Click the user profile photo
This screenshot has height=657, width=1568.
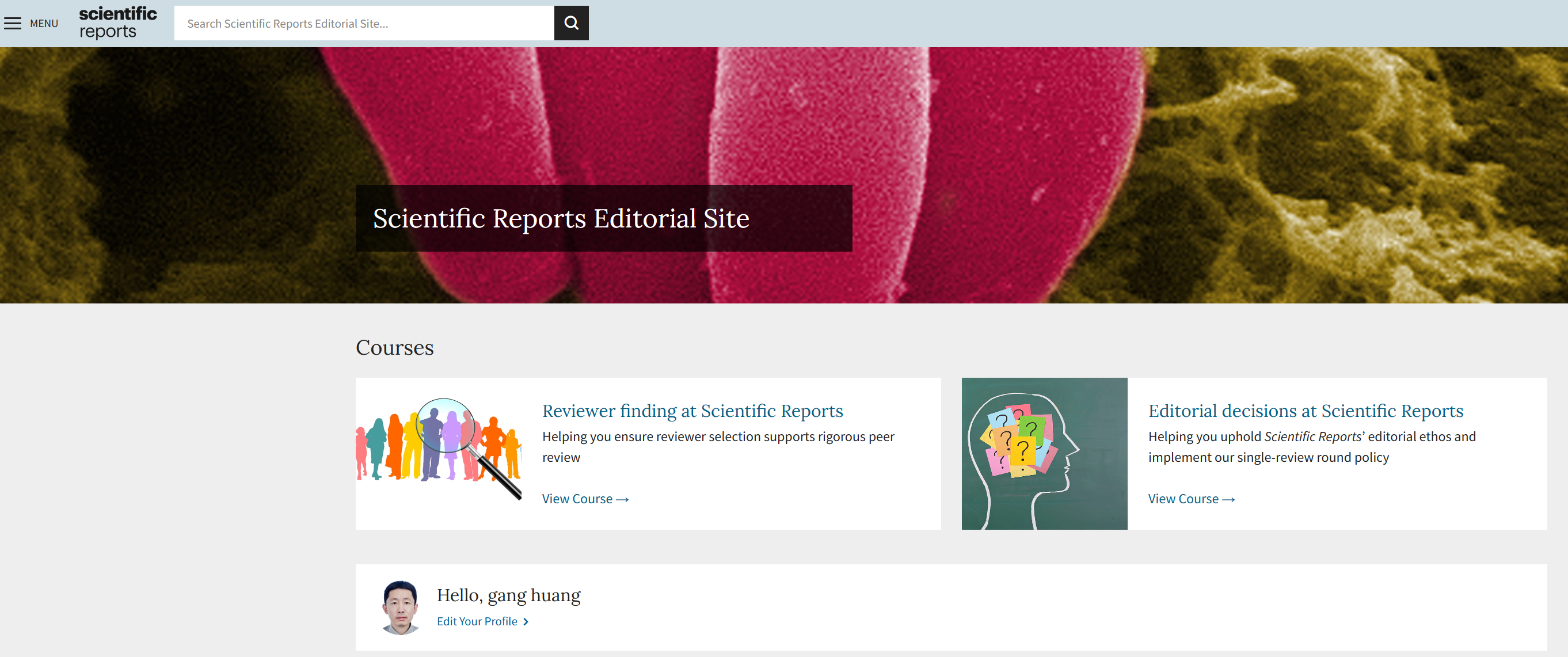pos(400,607)
